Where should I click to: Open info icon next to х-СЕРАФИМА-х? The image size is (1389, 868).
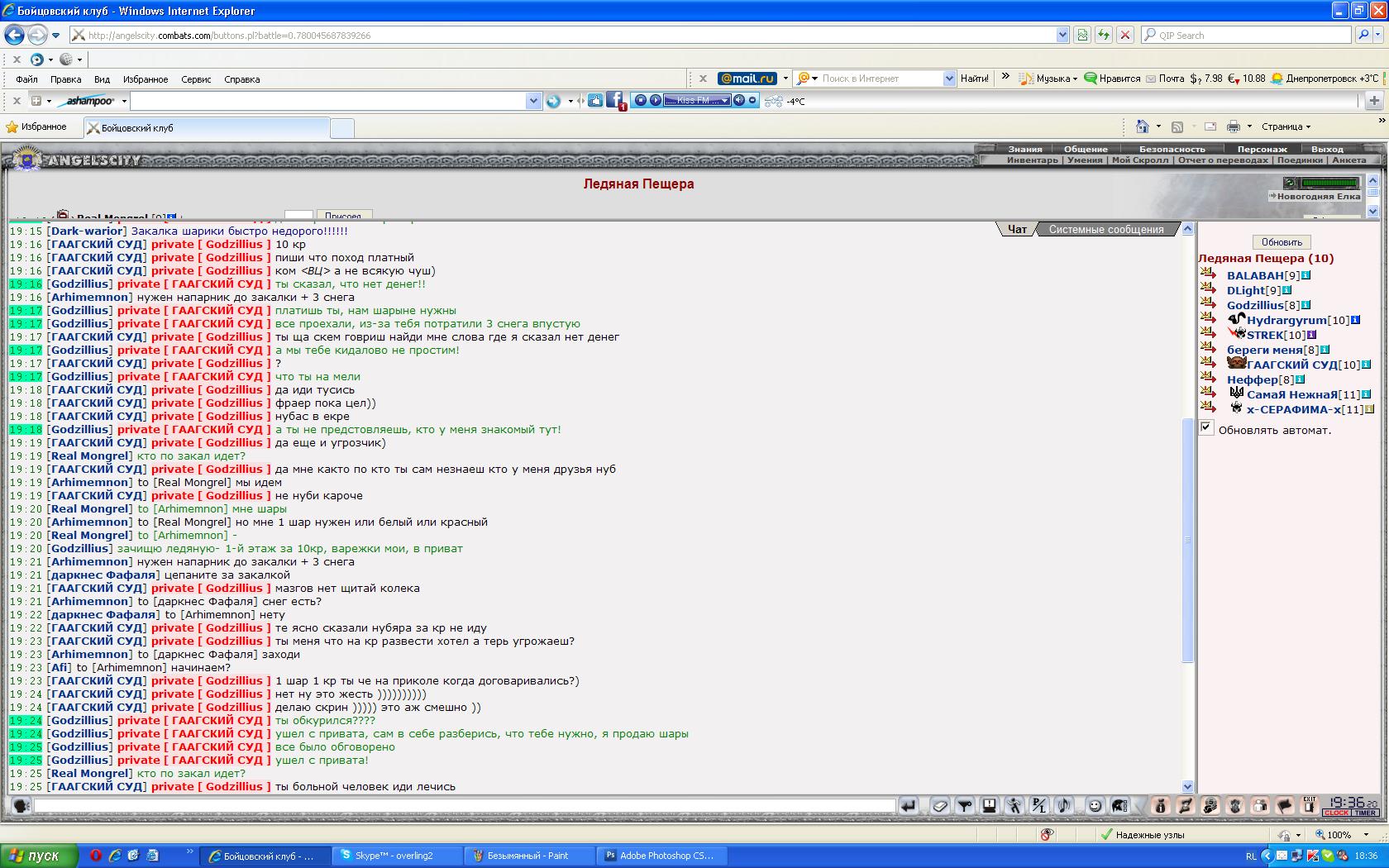(x=1370, y=409)
